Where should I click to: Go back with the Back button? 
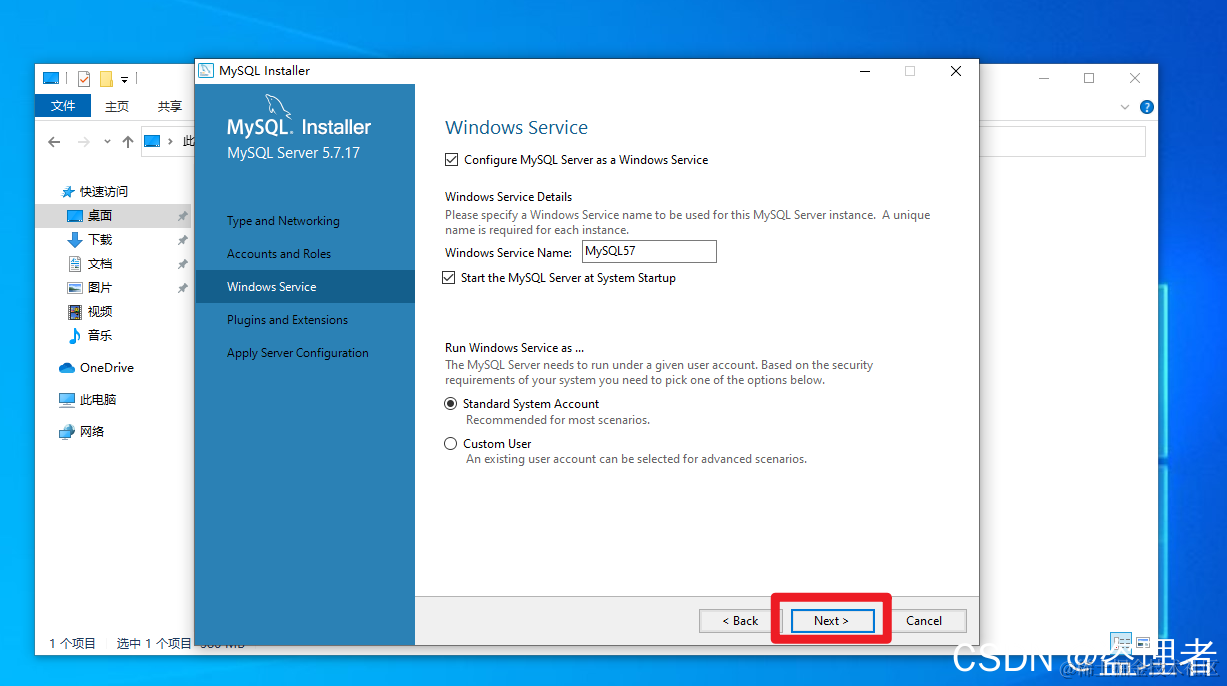point(741,620)
